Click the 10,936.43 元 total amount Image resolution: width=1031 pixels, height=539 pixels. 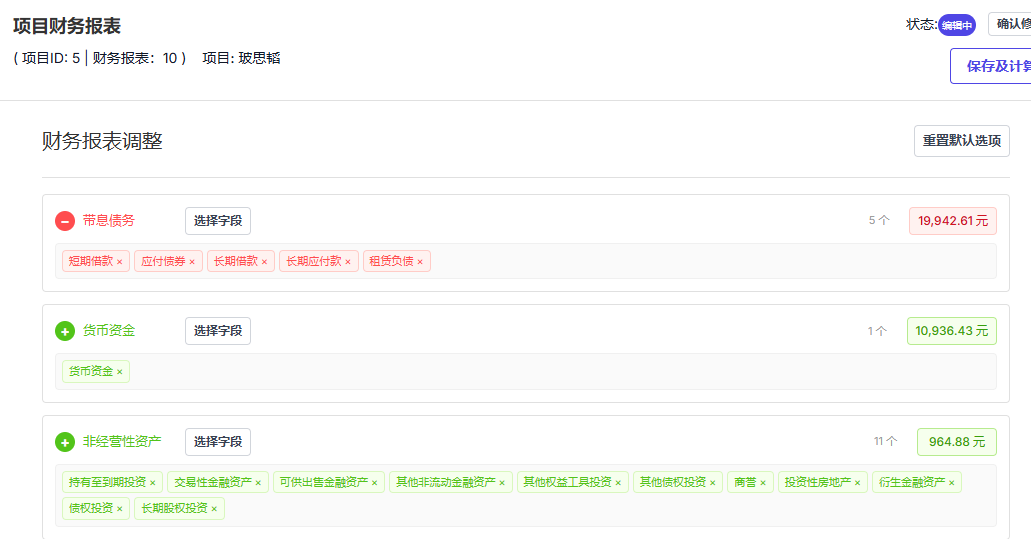coord(951,331)
